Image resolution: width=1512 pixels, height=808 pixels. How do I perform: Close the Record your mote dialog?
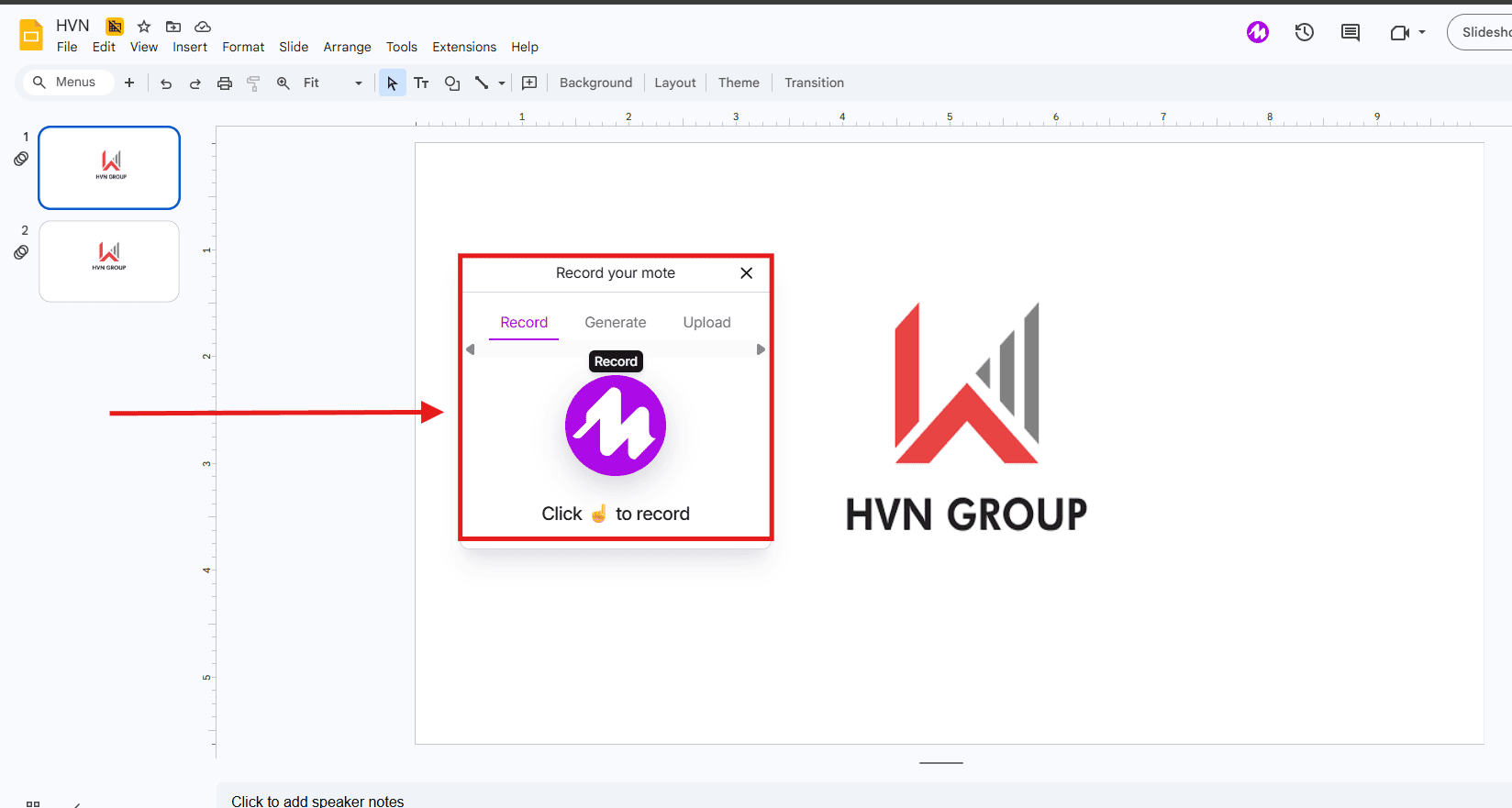point(747,273)
